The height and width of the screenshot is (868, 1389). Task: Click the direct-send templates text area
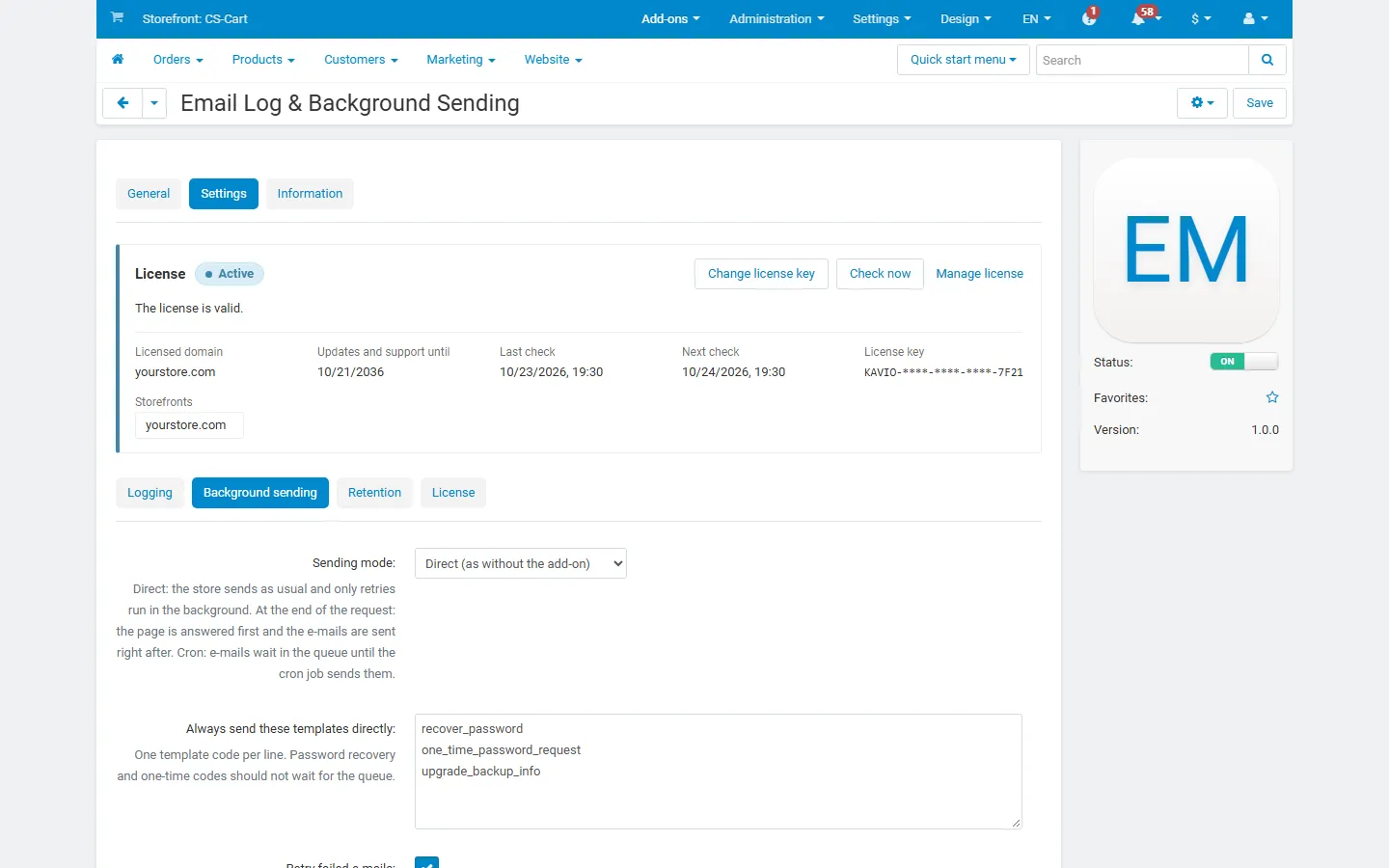719,772
